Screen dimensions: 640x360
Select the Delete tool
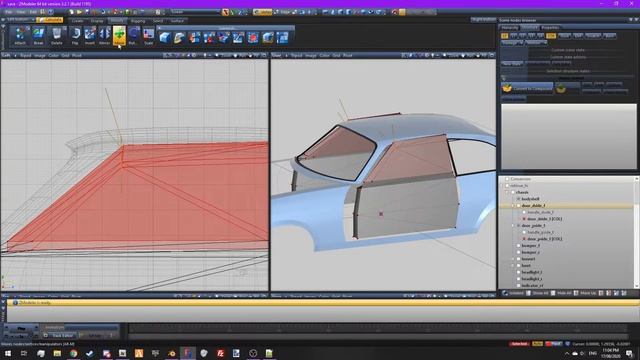pyautogui.click(x=57, y=36)
